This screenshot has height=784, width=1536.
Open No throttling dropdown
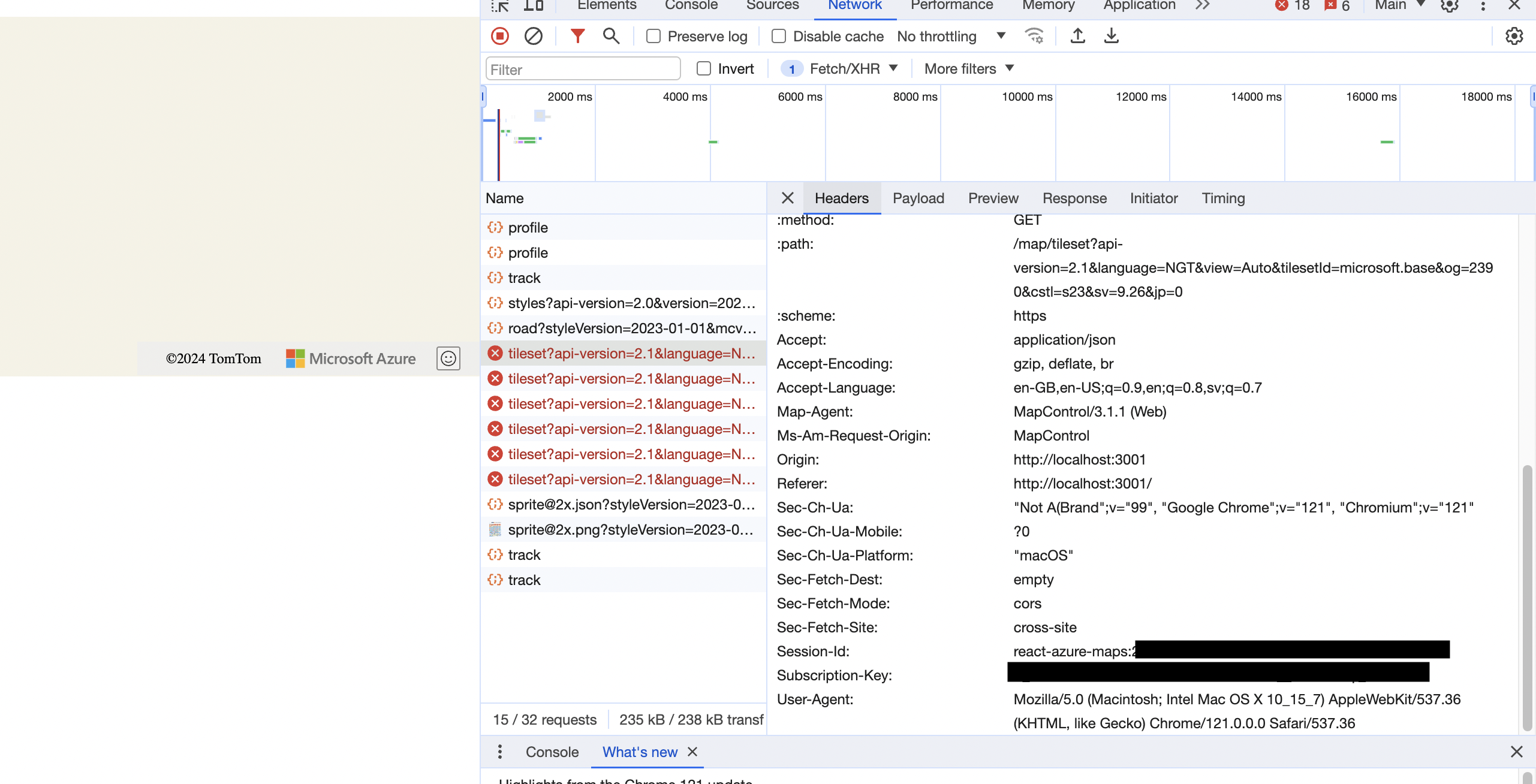click(x=951, y=36)
